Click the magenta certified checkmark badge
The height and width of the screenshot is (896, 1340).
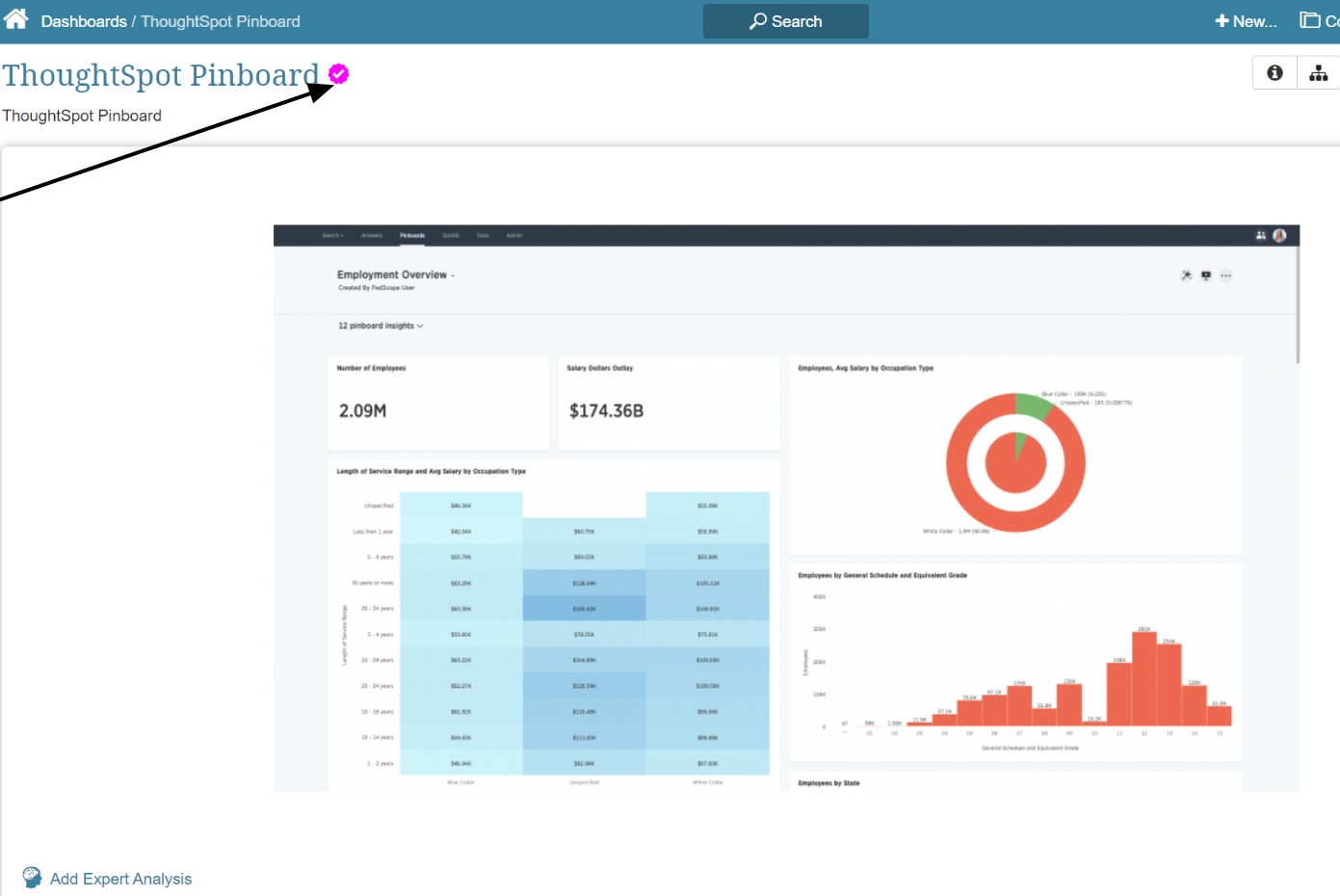[338, 74]
